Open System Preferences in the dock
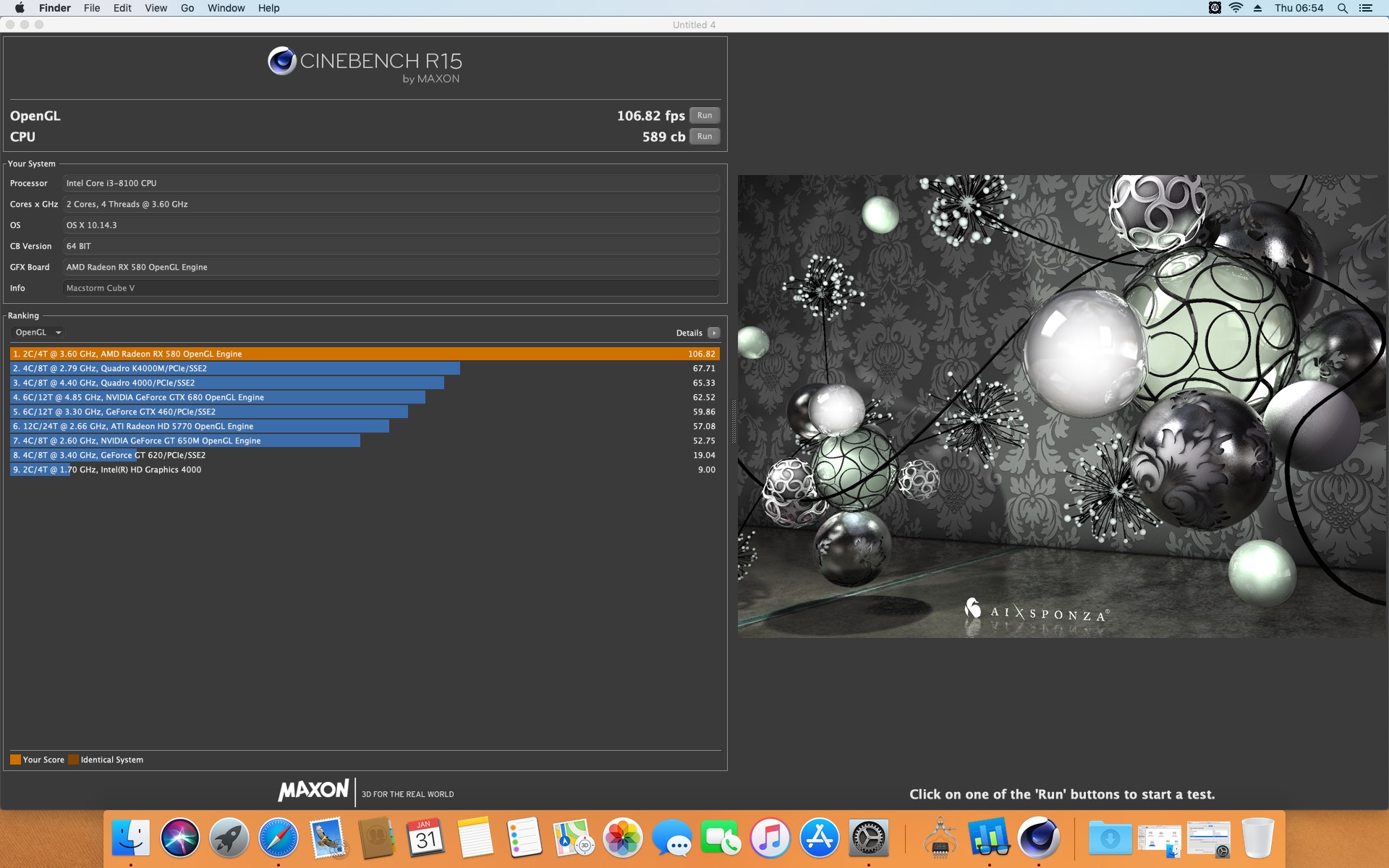 click(x=868, y=838)
